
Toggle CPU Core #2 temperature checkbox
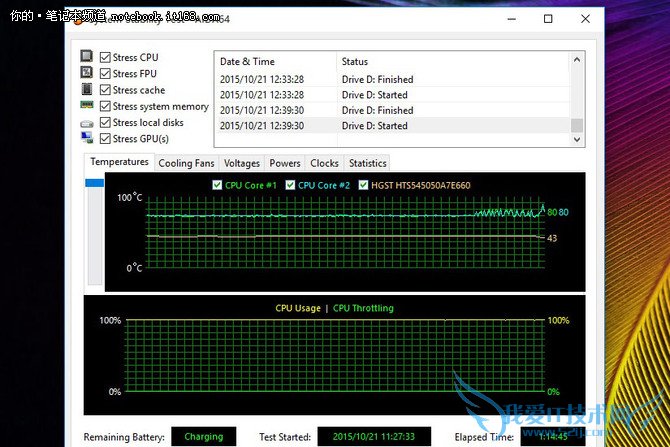(290, 185)
